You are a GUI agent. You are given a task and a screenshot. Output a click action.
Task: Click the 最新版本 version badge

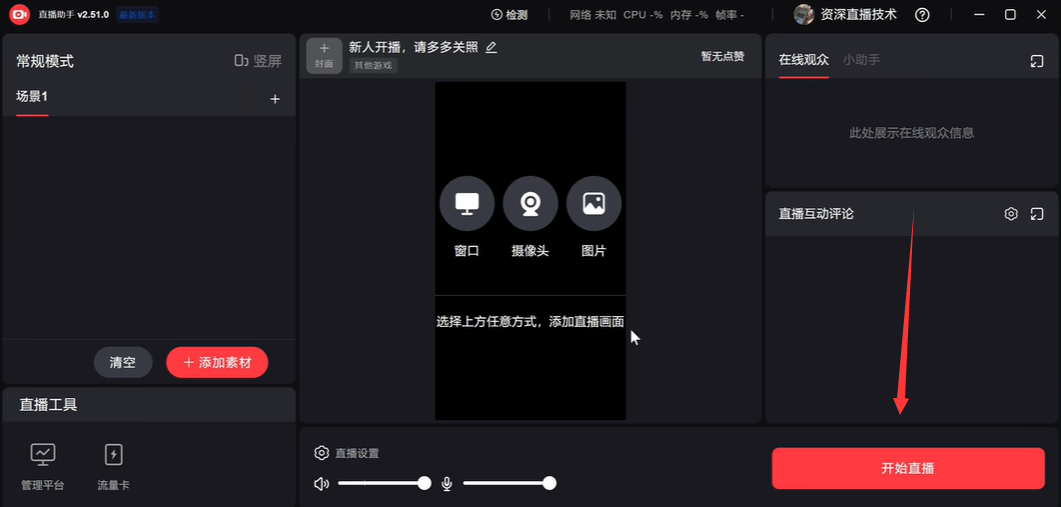coord(137,15)
